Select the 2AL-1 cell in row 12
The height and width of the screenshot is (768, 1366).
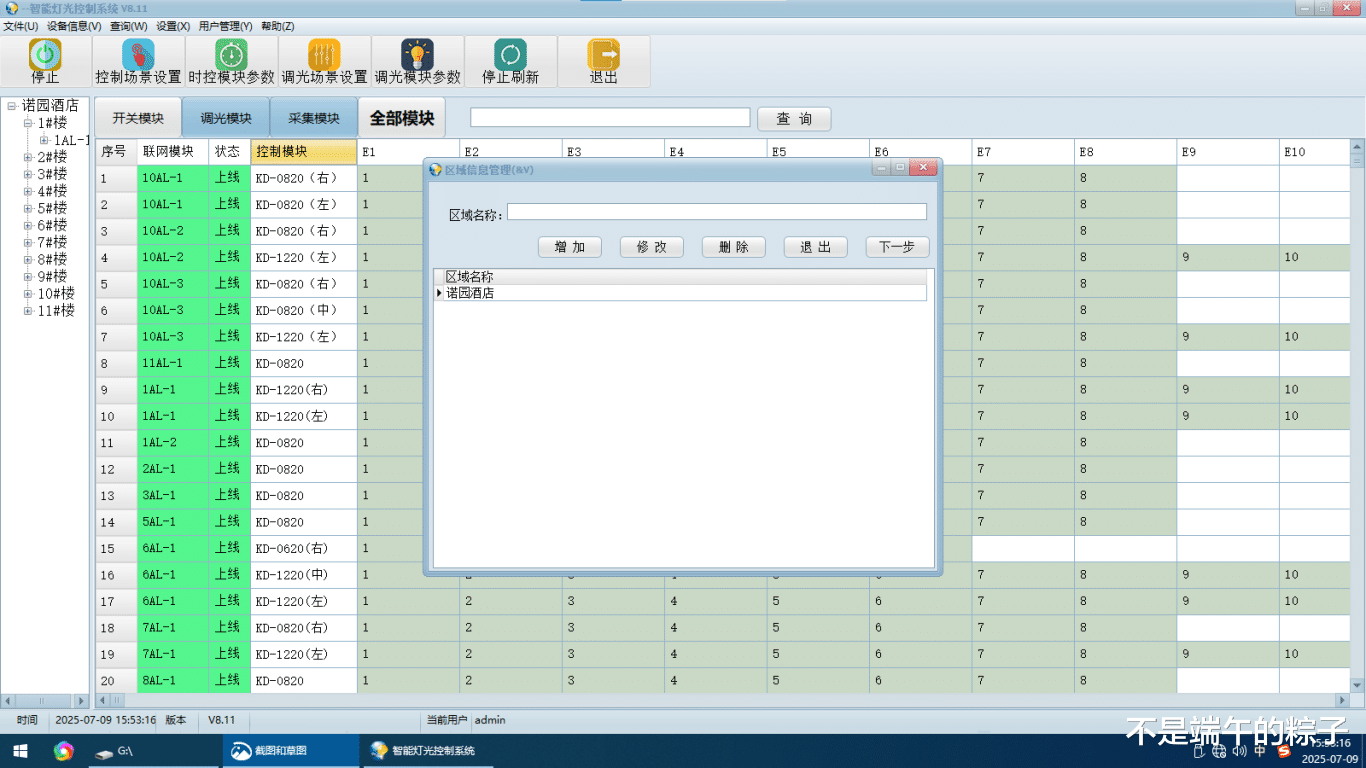pyautogui.click(x=173, y=469)
